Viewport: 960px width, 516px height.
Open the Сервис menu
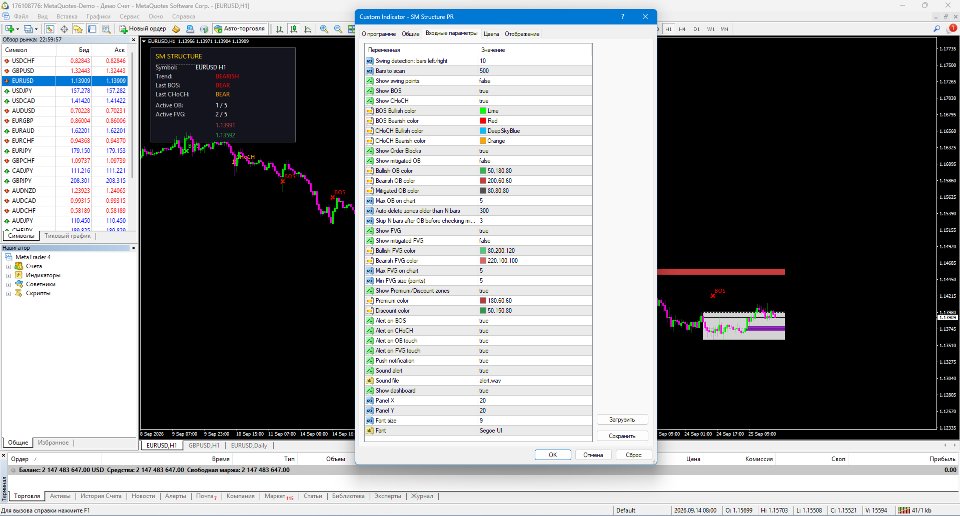point(129,17)
